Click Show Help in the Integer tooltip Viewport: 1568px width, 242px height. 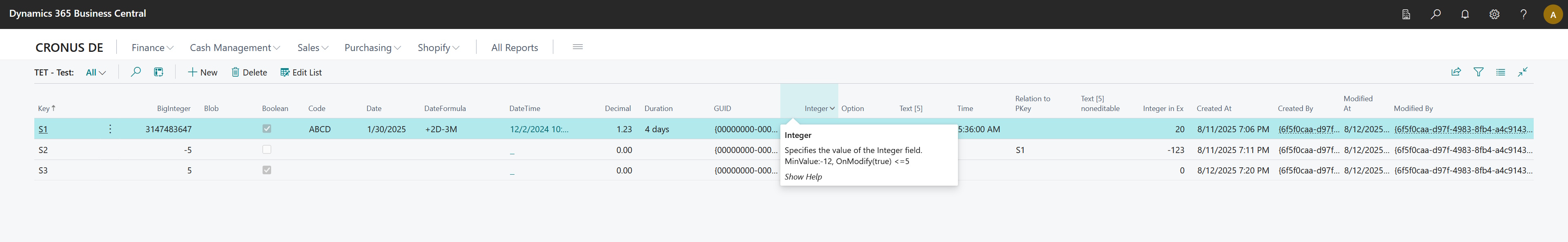coord(803,177)
